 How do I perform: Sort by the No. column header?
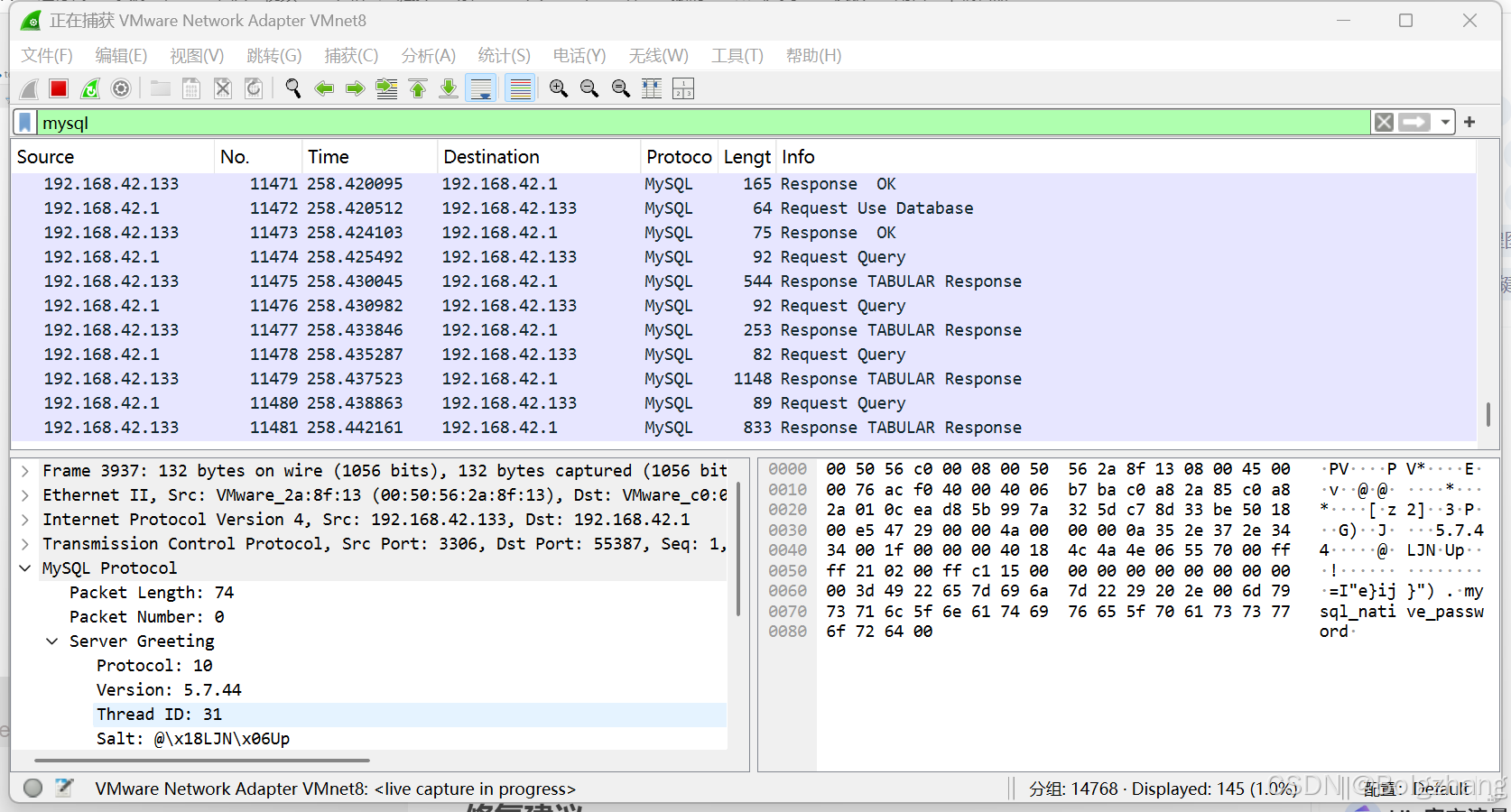[259, 157]
